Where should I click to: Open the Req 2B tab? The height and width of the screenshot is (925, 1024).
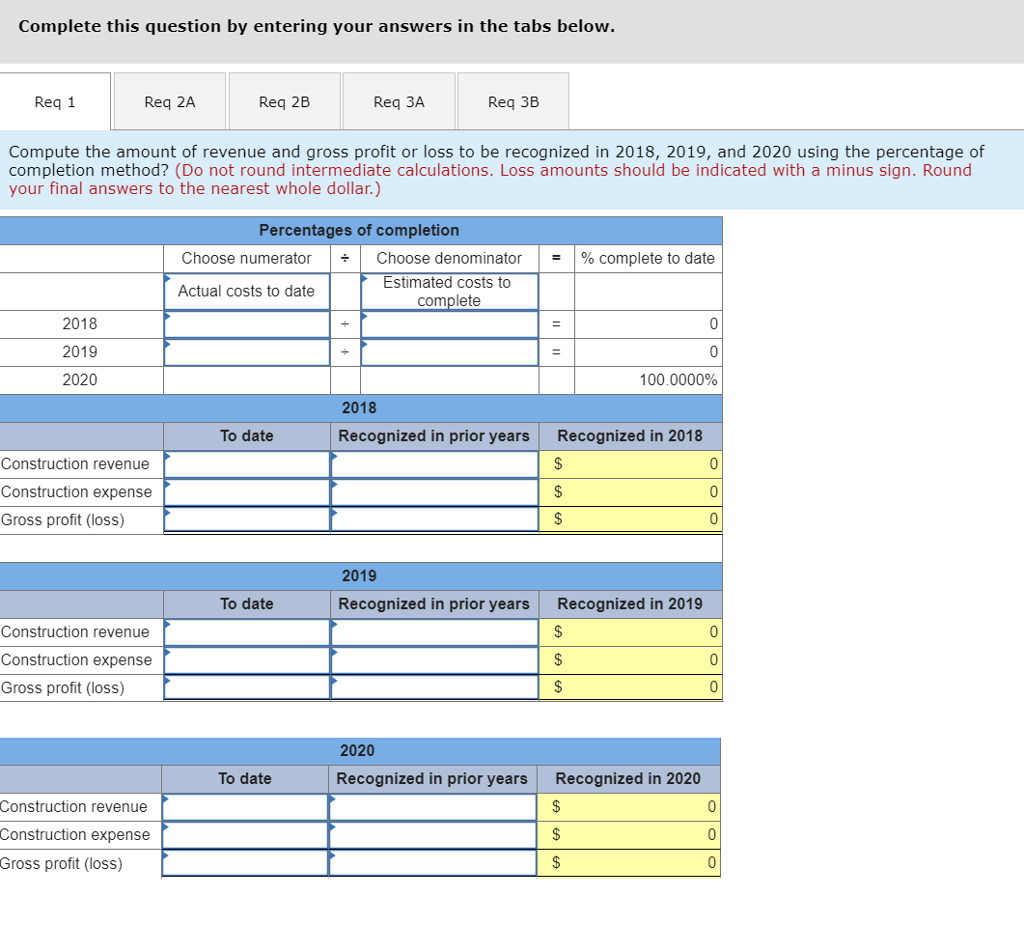pos(284,102)
